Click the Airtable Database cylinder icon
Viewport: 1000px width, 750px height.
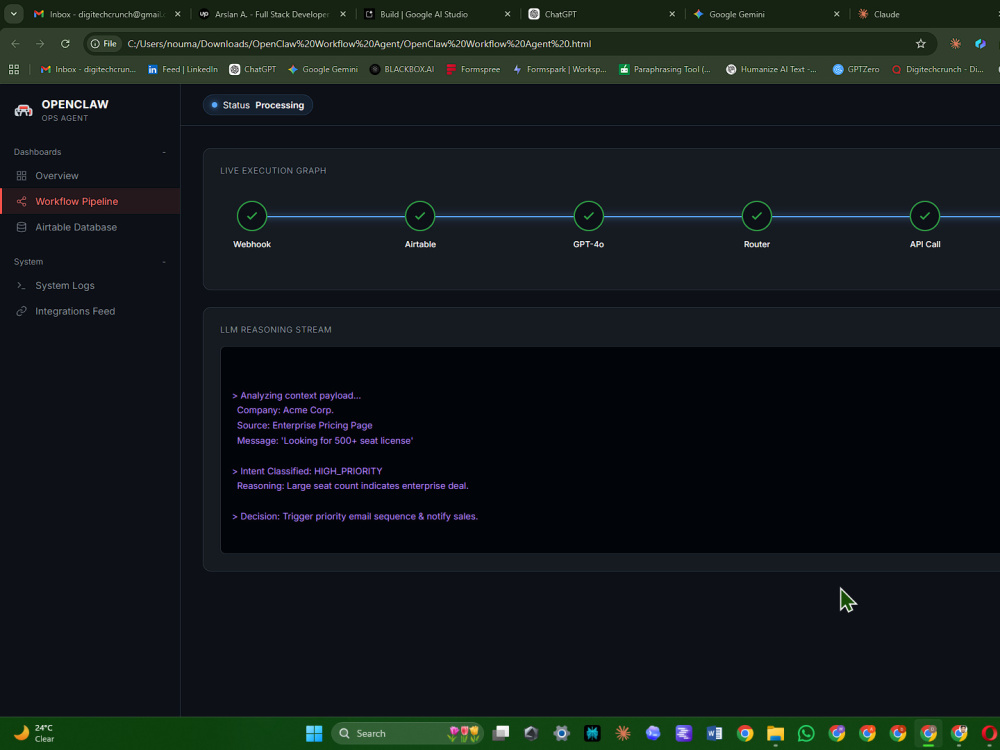click(21, 227)
